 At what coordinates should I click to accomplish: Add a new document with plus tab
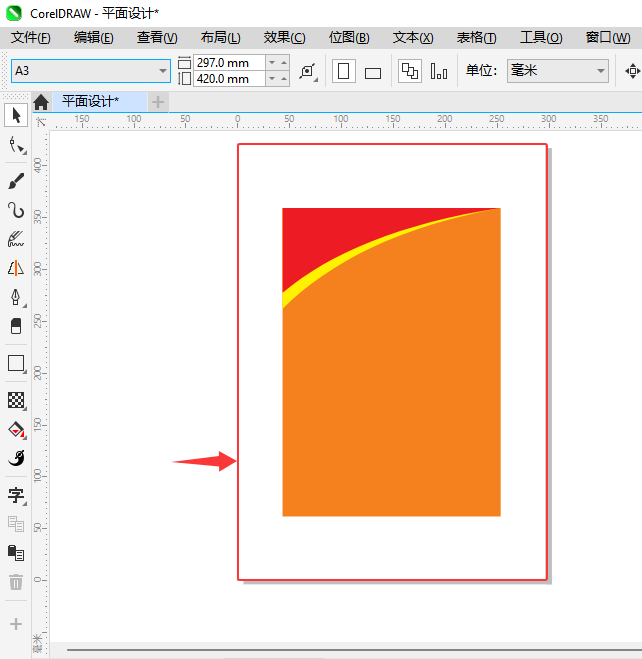[x=158, y=102]
